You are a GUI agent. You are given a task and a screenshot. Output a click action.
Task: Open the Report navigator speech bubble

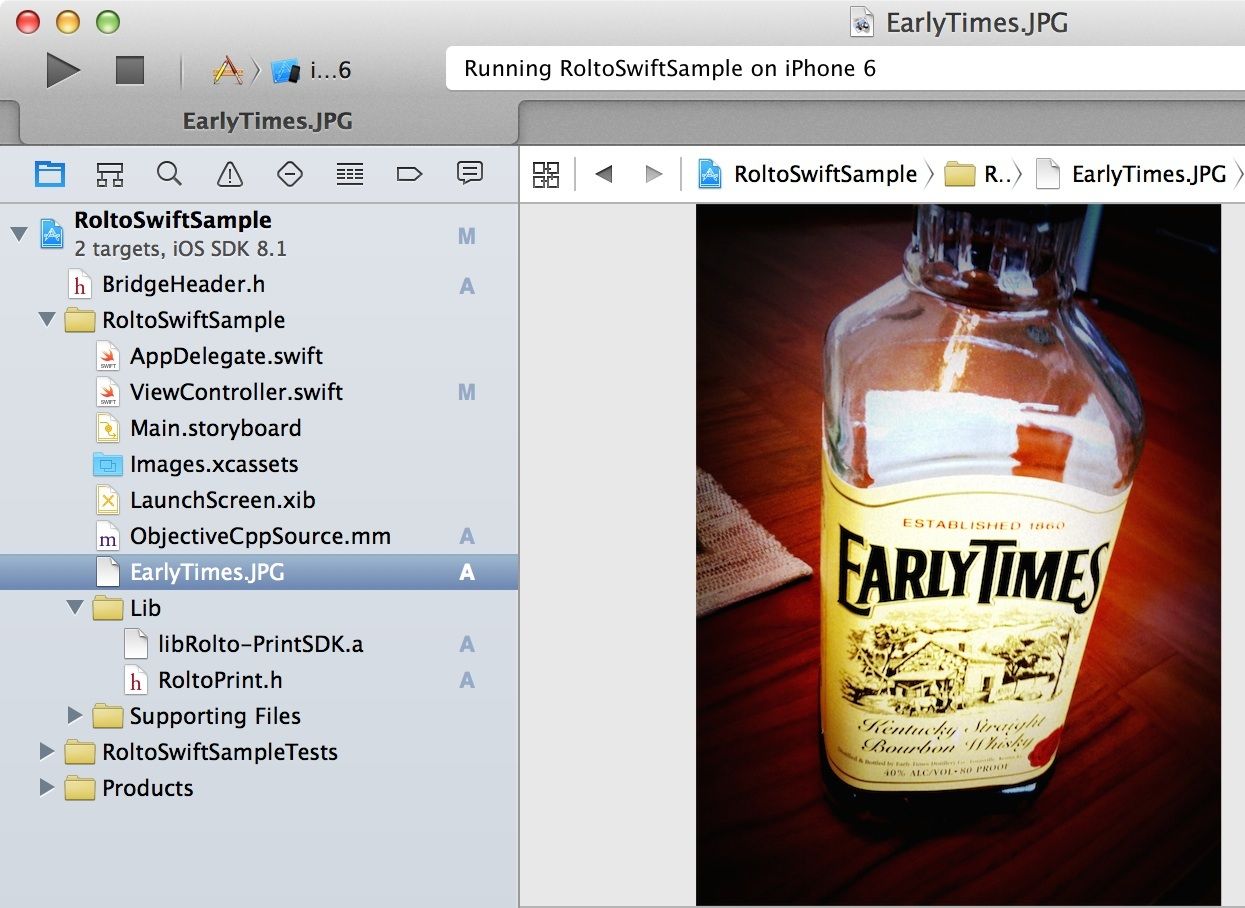coord(470,173)
